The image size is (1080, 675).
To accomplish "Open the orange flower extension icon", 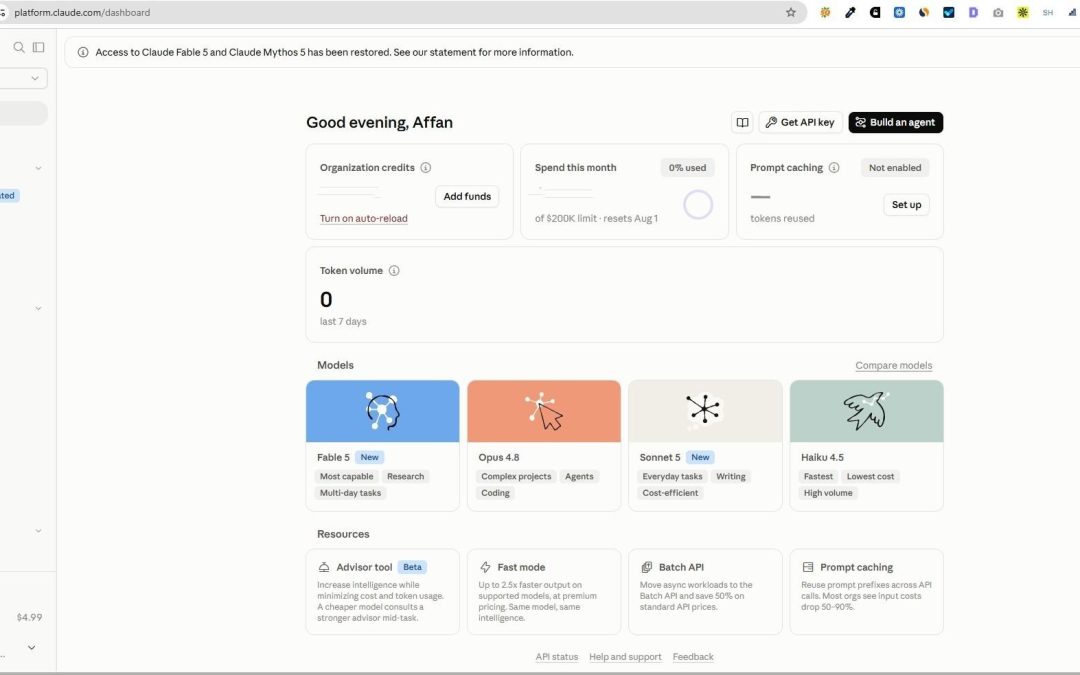I will [x=825, y=12].
